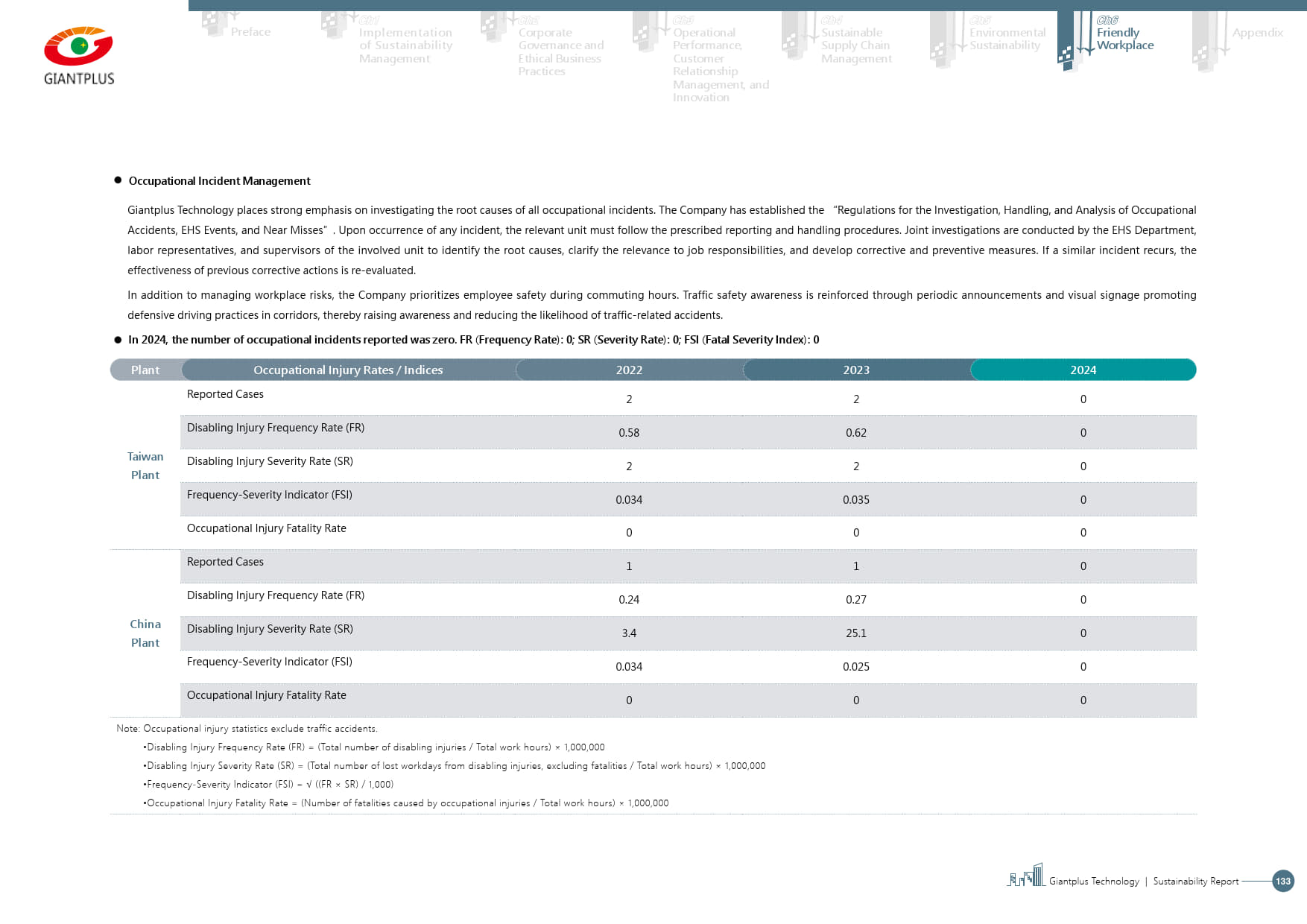Go to Implementation of Sustainability Management chapter
The height and width of the screenshot is (924, 1307).
[x=405, y=45]
